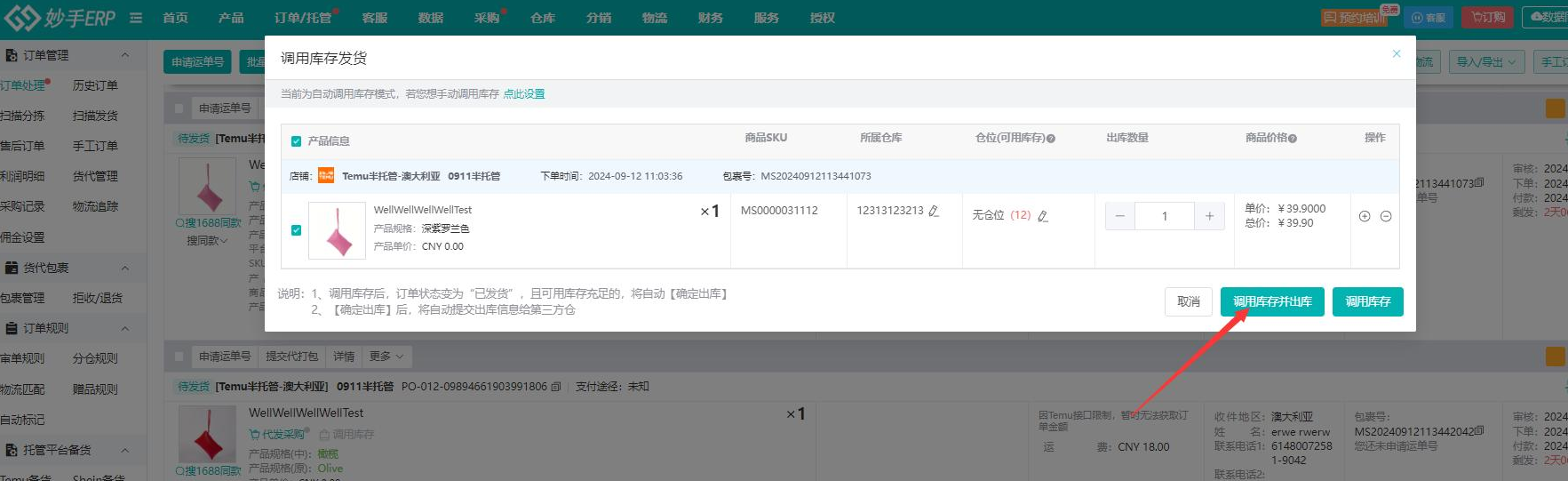Uncheck the WellWellWellWellTest product row checkbox

click(297, 230)
